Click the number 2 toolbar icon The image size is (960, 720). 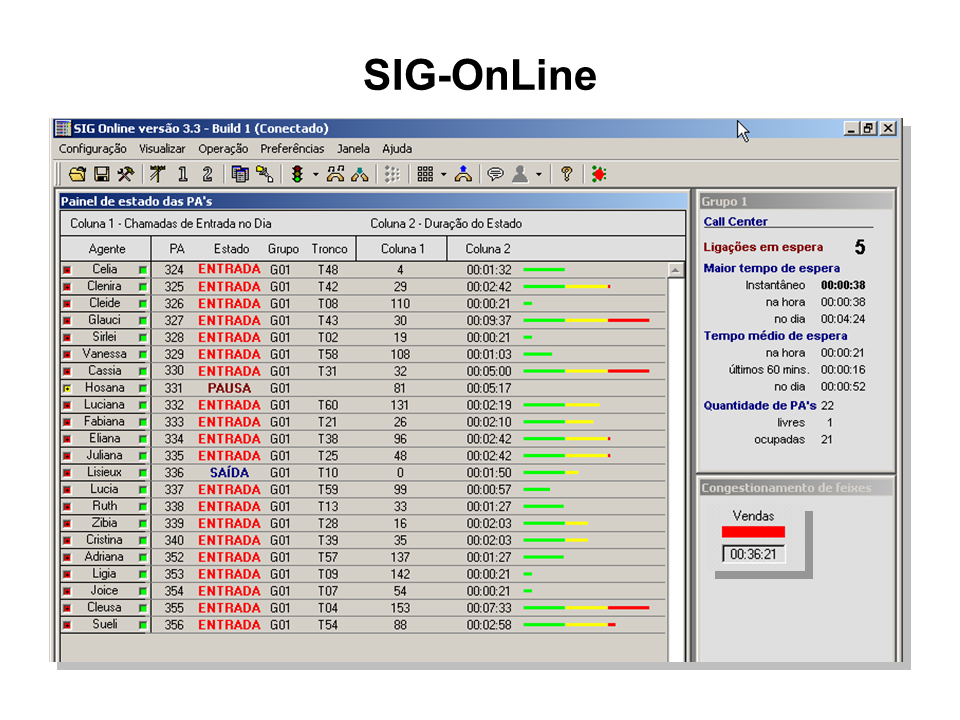pyautogui.click(x=207, y=174)
